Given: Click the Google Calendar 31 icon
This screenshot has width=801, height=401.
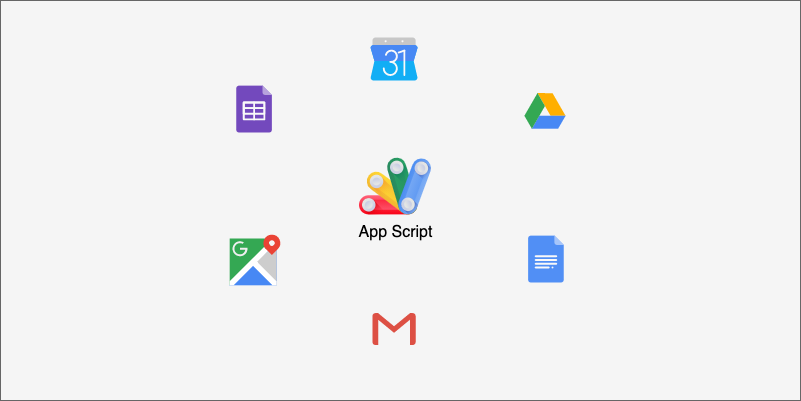Looking at the screenshot, I should coord(394,59).
